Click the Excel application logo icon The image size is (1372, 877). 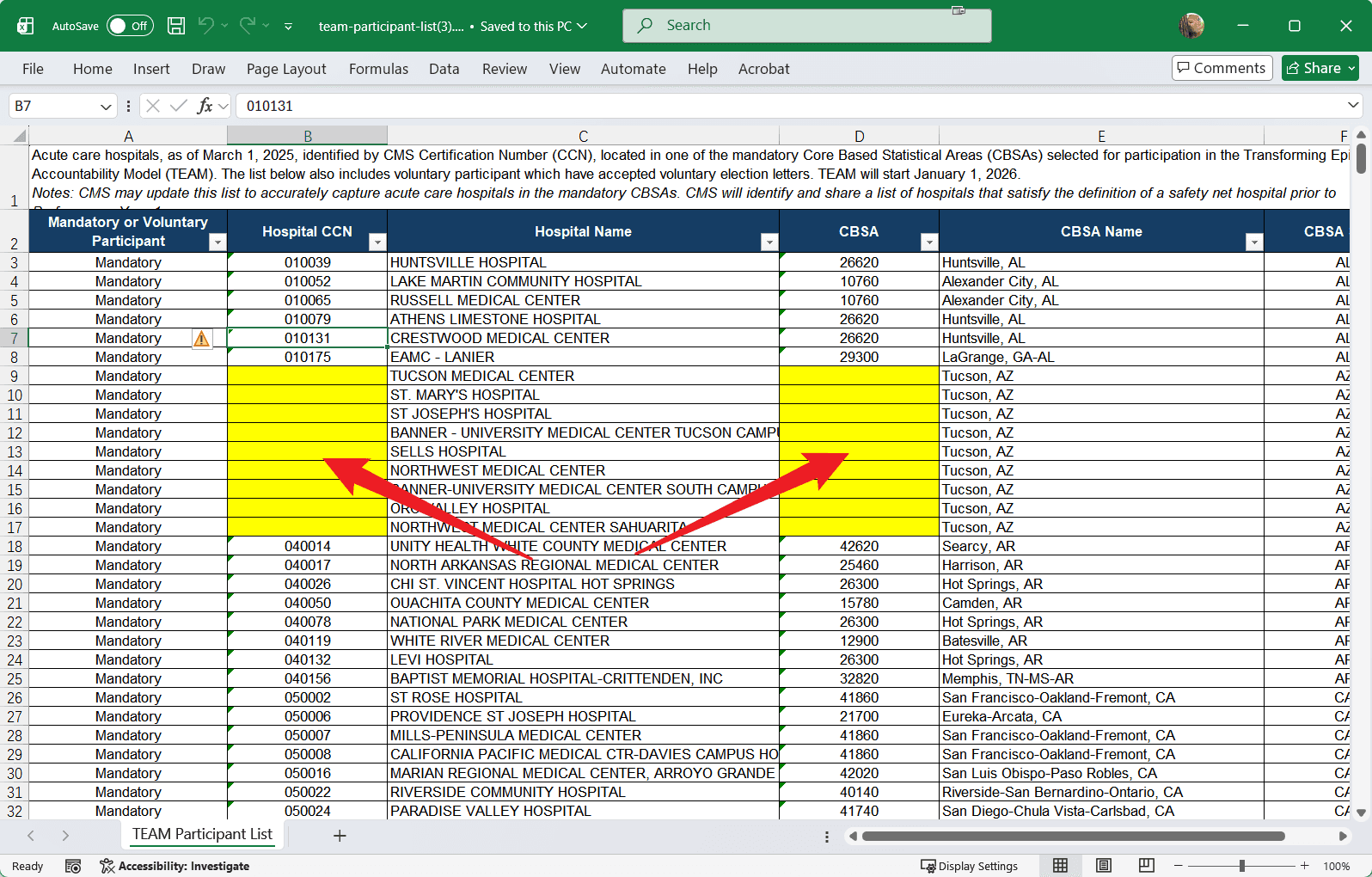click(x=26, y=26)
